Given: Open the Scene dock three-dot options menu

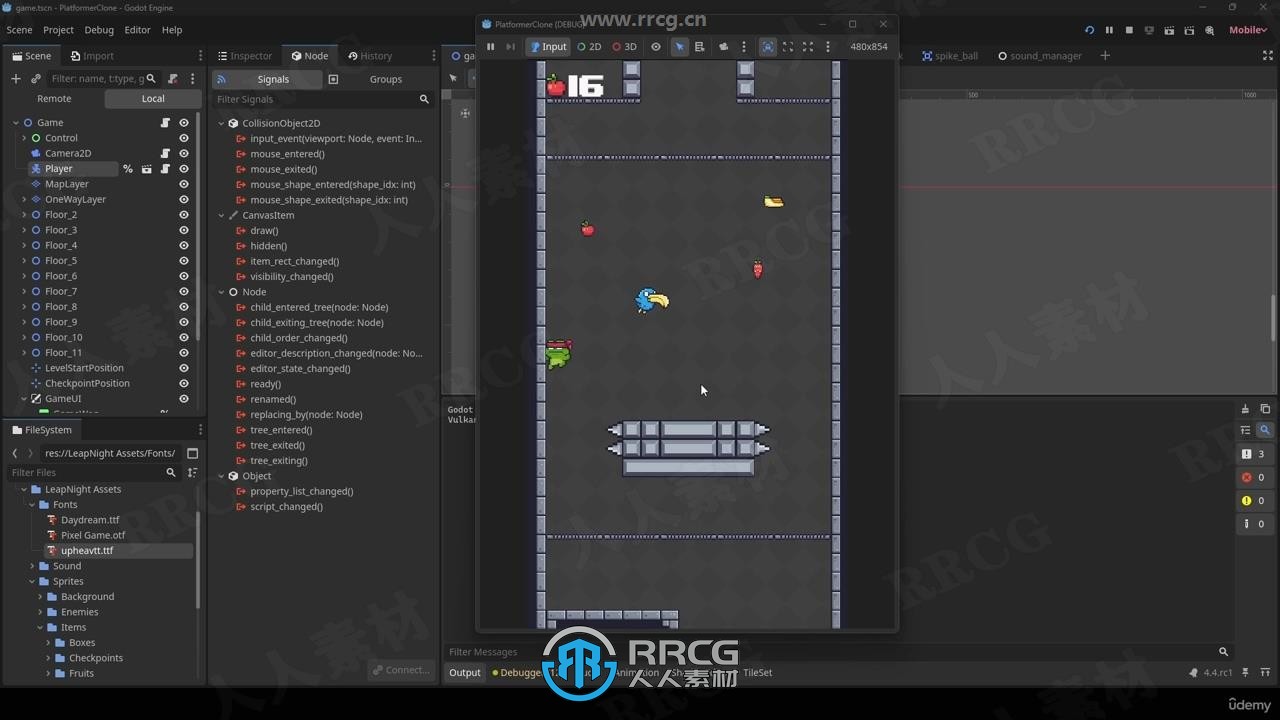Looking at the screenshot, I should pyautogui.click(x=193, y=78).
